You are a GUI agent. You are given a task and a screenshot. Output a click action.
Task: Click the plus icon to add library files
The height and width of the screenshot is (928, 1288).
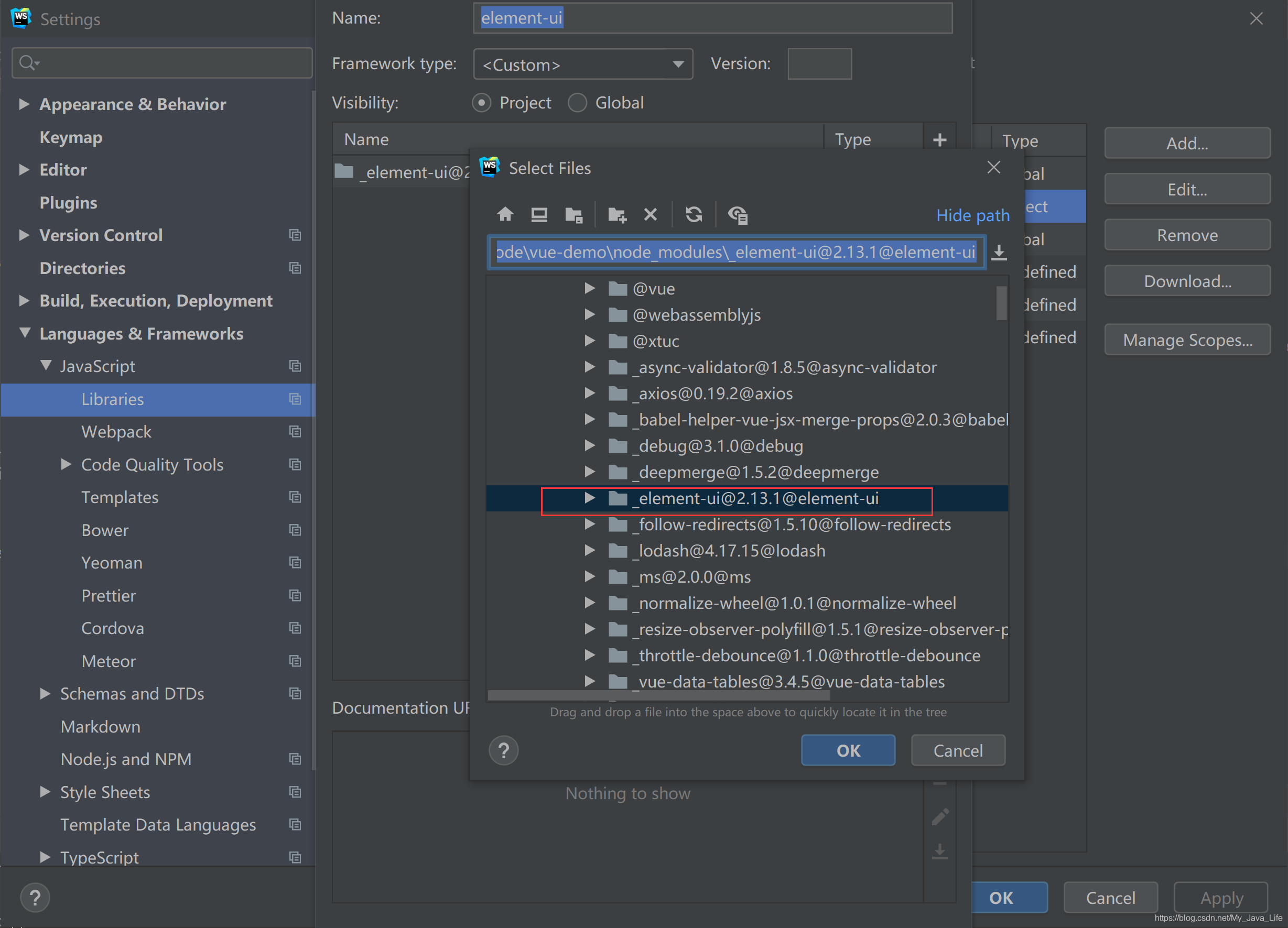940,139
